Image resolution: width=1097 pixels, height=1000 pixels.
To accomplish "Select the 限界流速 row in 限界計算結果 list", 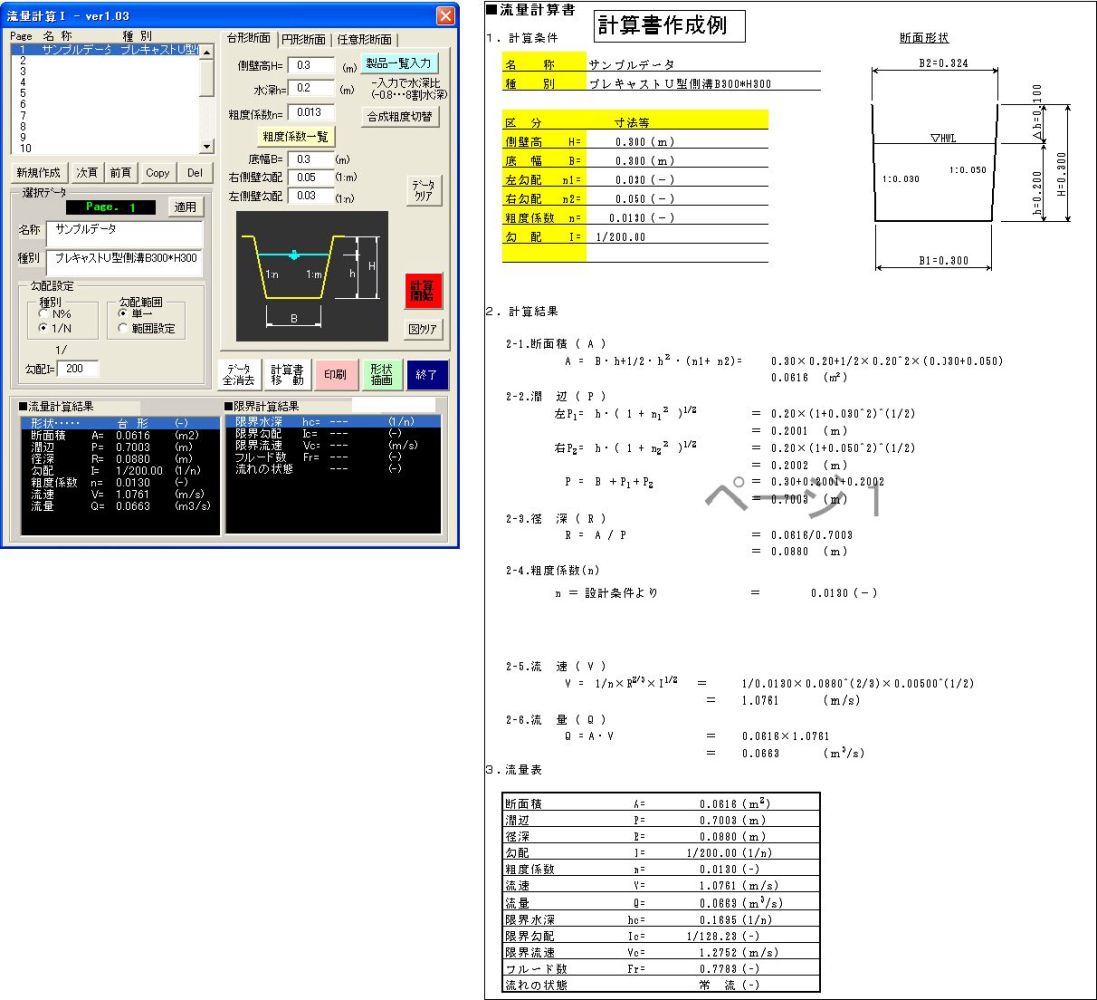I will point(333,446).
